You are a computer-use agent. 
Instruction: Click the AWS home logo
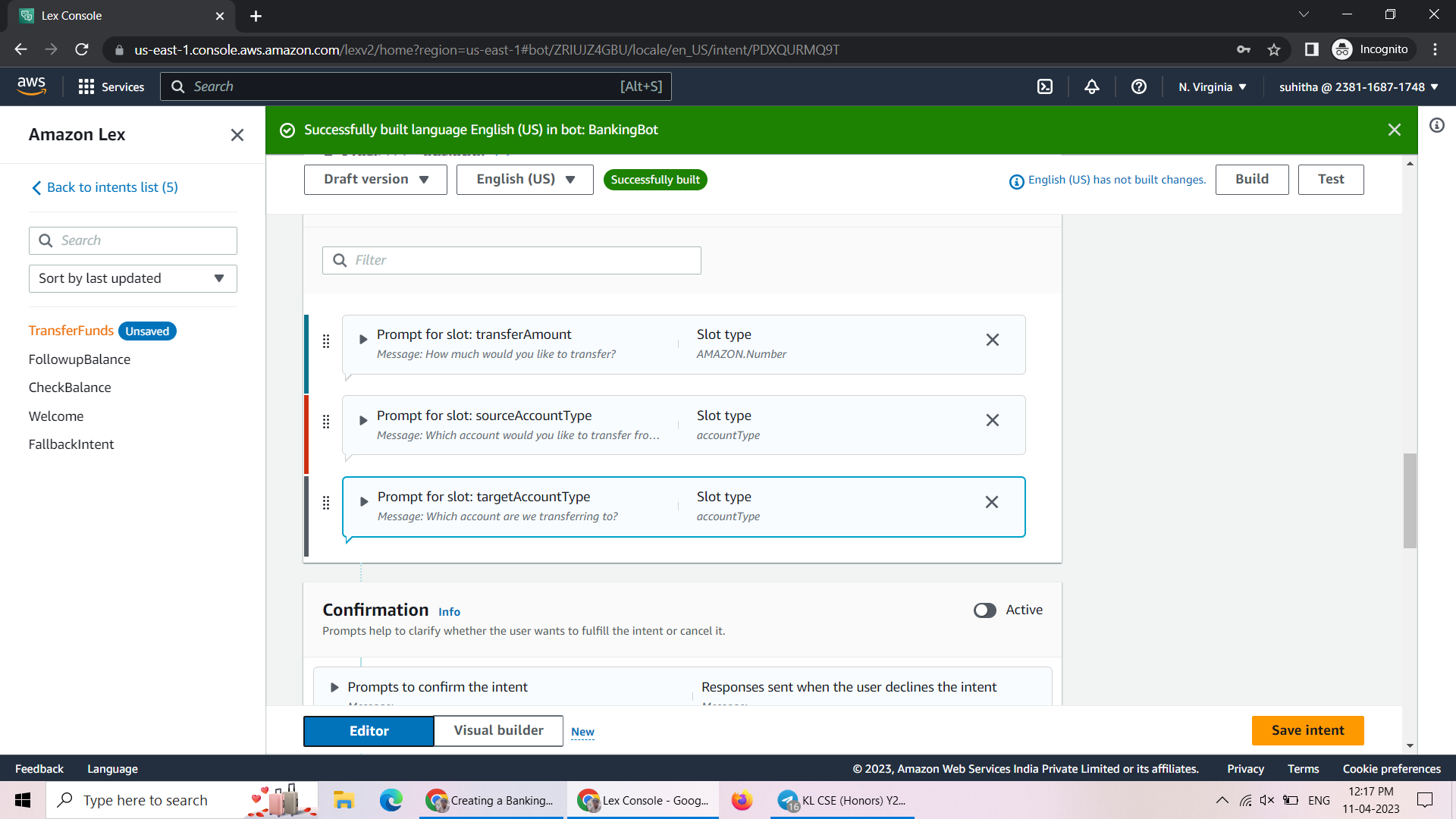[31, 86]
